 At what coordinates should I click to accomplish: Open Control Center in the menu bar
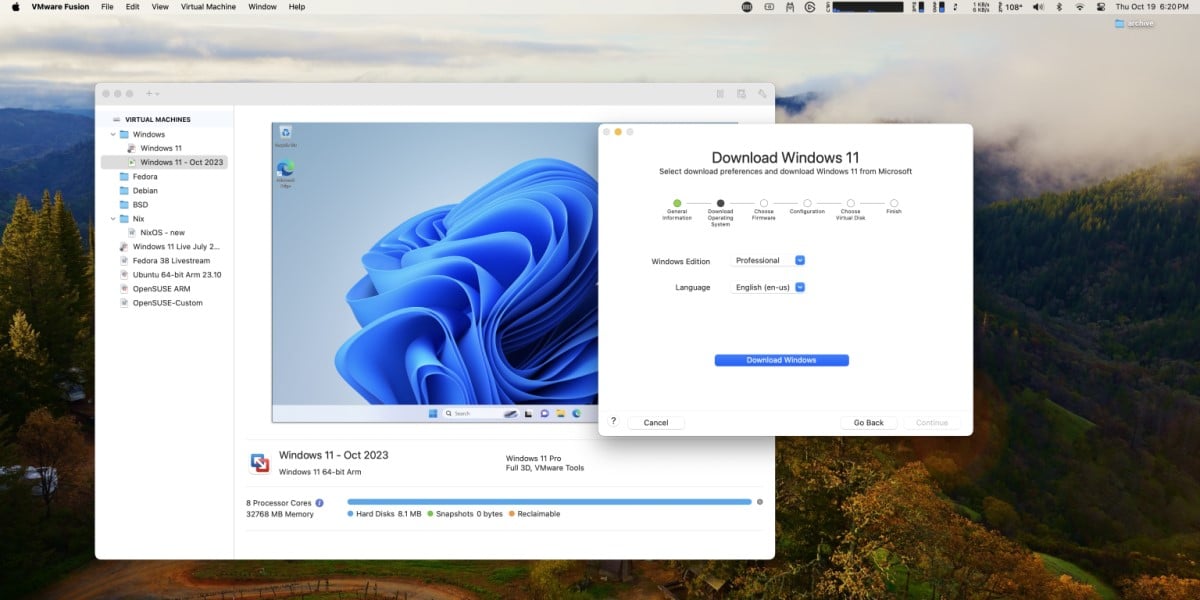[x=1101, y=6]
